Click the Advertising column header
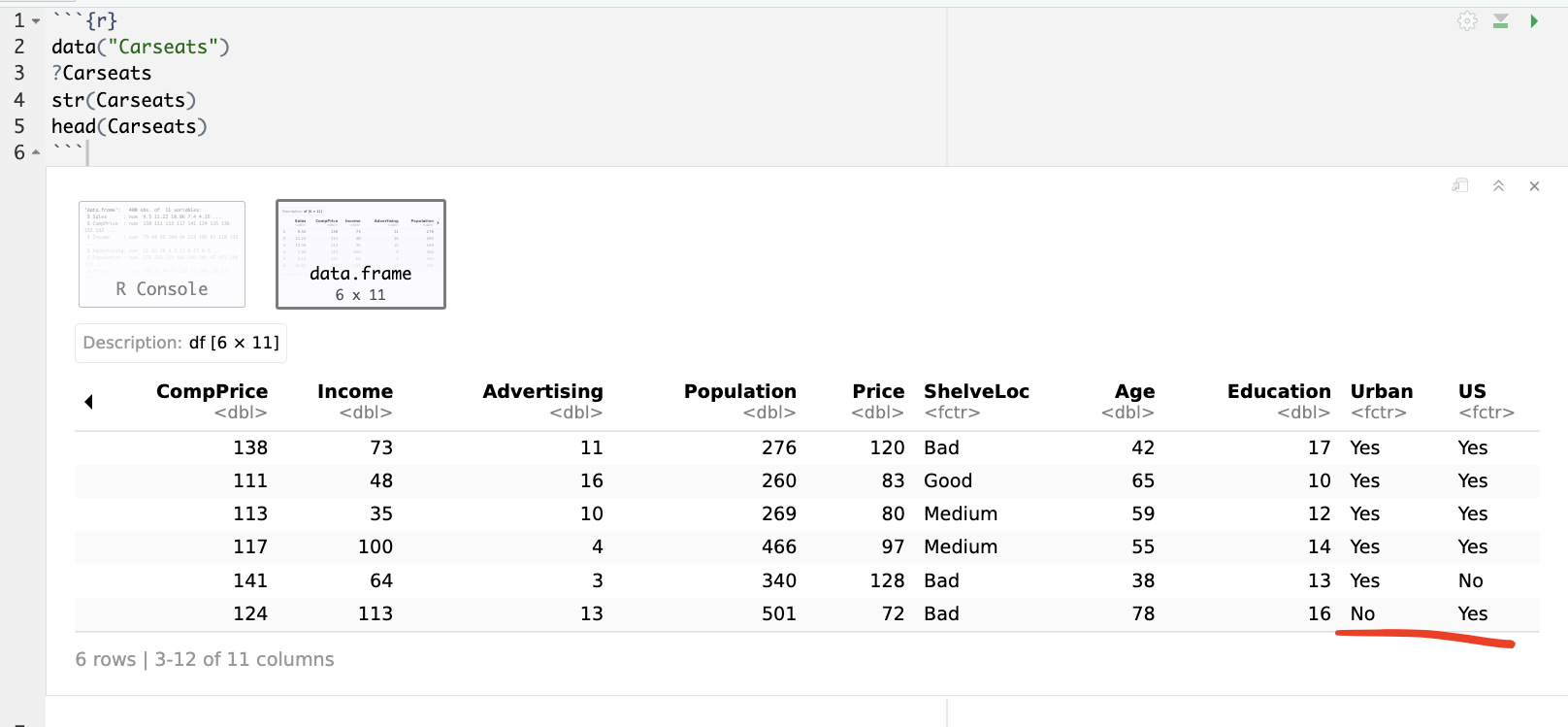1568x727 pixels. pos(542,391)
